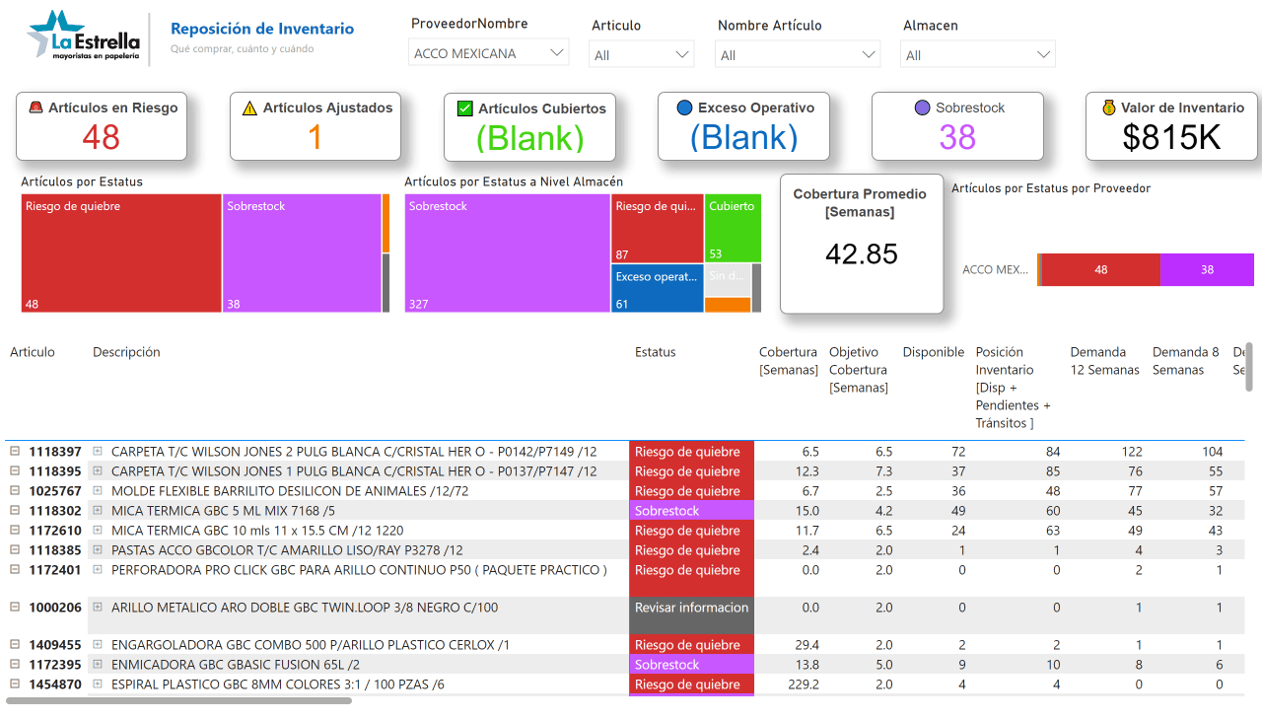Click purple 38 bar segment for ACCO MEX...
The width and height of the screenshot is (1262, 720).
click(1207, 270)
